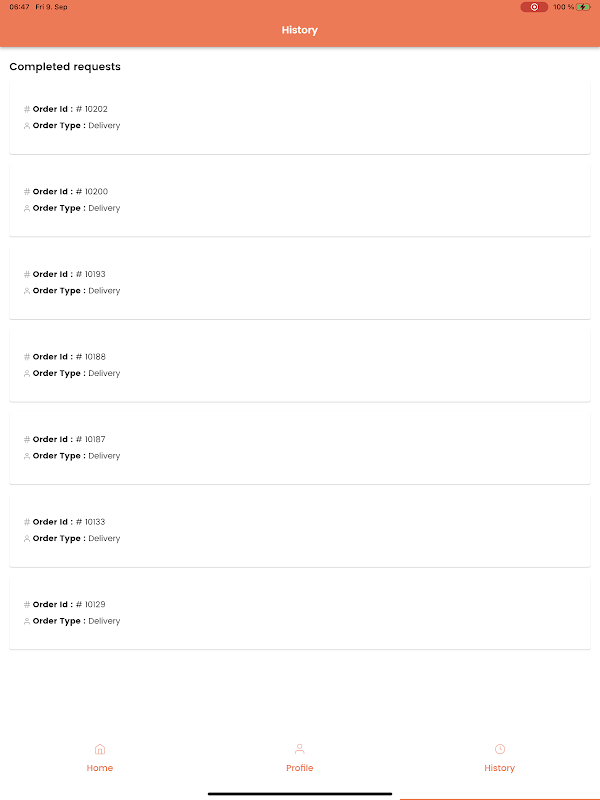Click hash icon beside Order Id 10193
The width and height of the screenshot is (600, 800).
coord(27,274)
